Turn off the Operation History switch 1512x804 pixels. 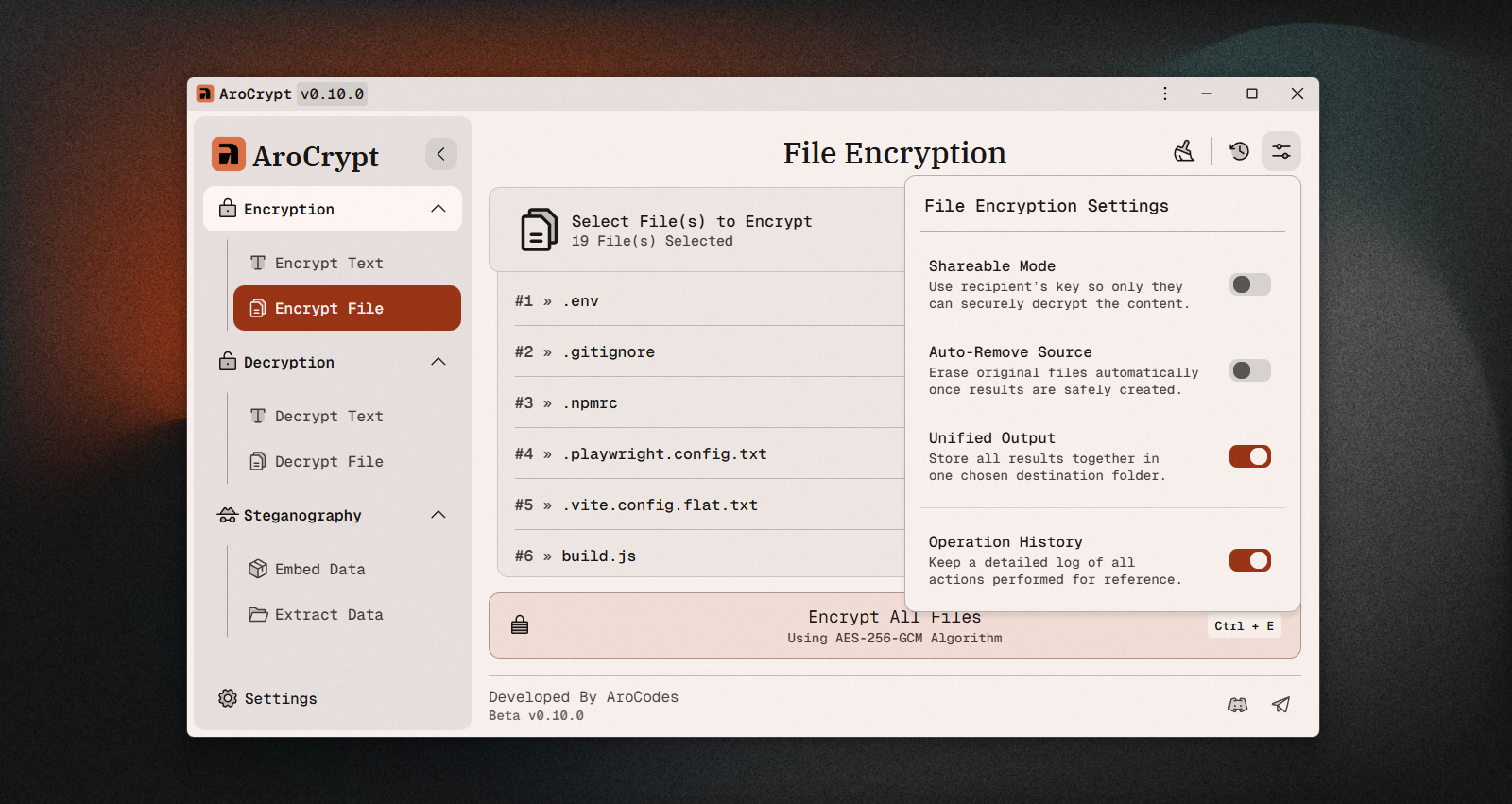[1250, 560]
